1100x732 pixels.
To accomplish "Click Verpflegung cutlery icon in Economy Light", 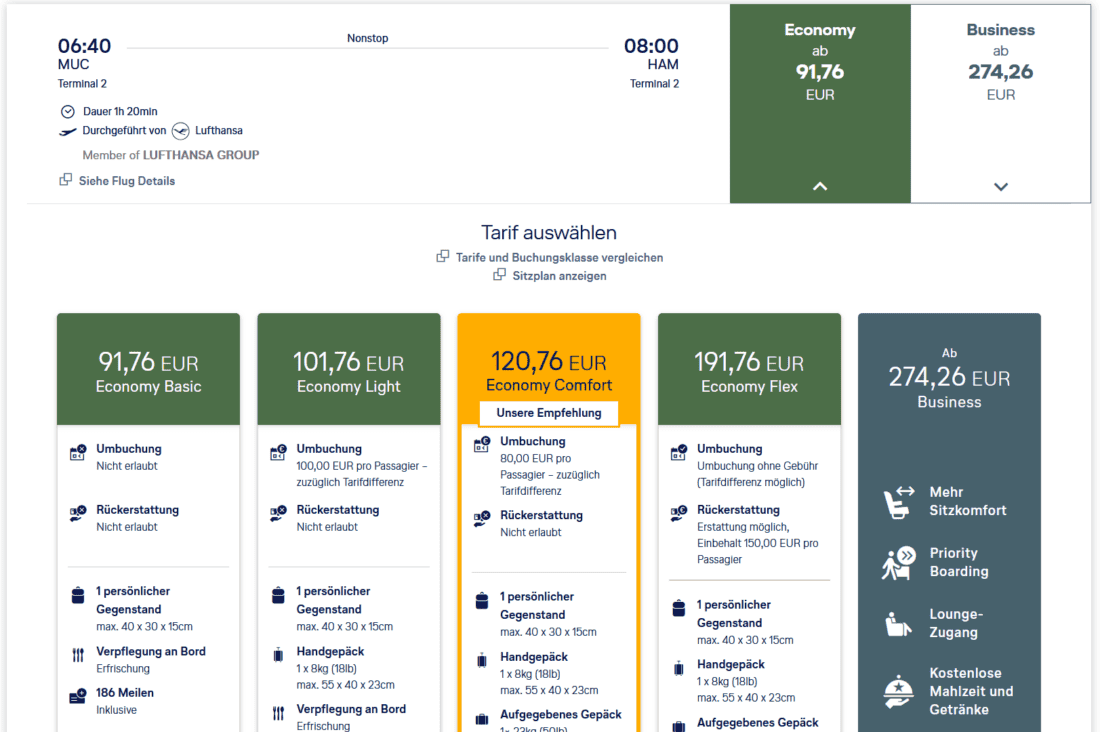I will point(279,714).
